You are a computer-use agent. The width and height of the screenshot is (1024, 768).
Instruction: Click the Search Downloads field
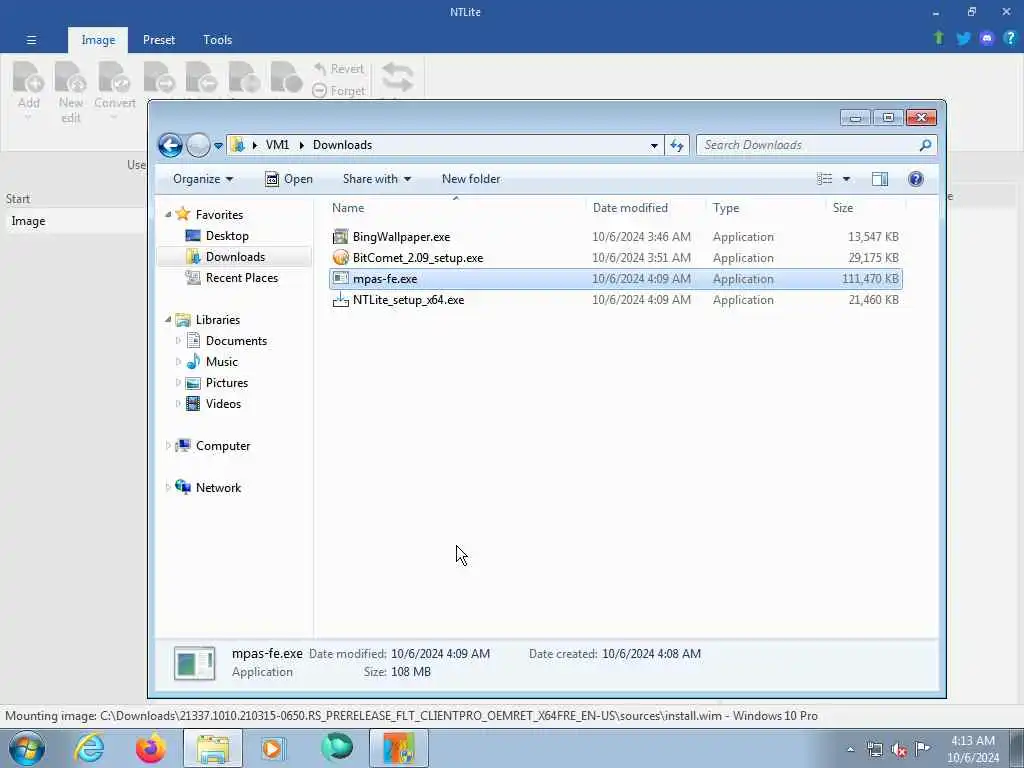pos(816,145)
